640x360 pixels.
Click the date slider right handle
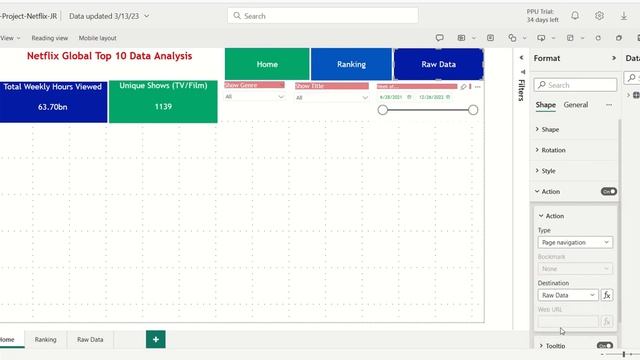(x=473, y=110)
